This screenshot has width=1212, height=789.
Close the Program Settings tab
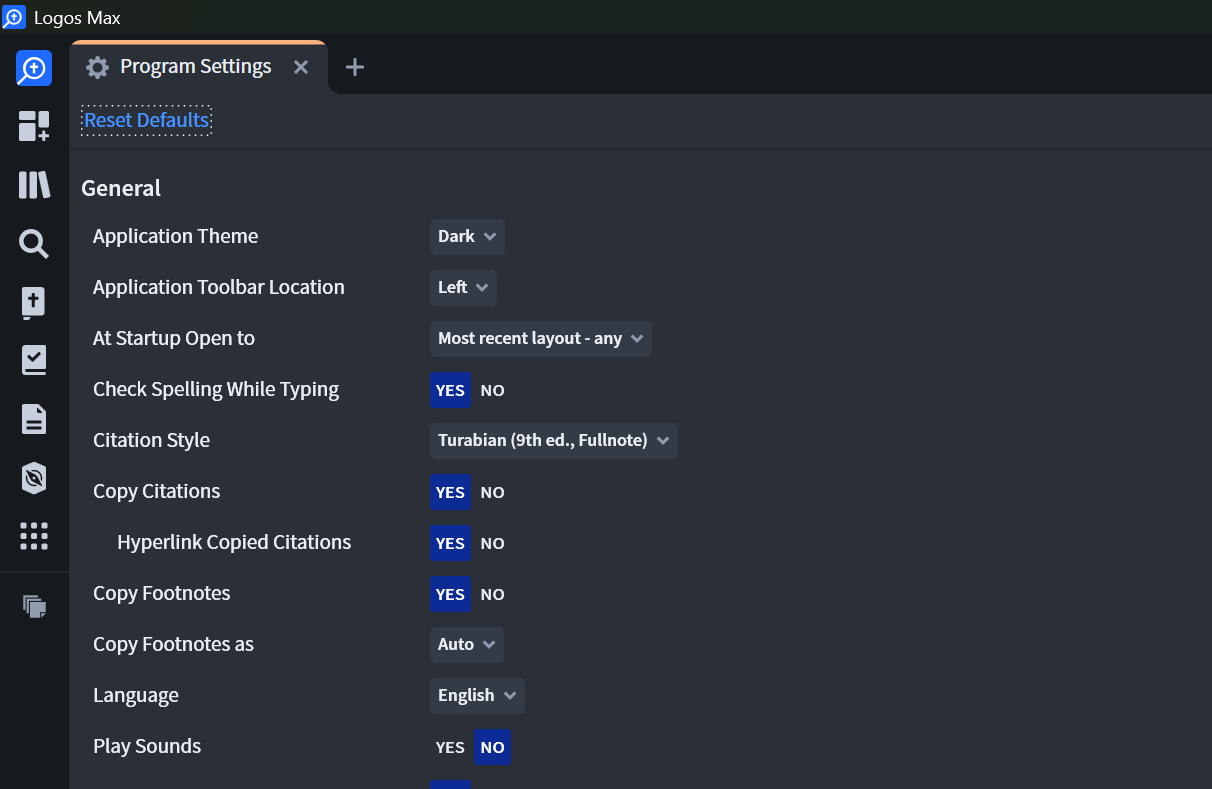click(301, 67)
